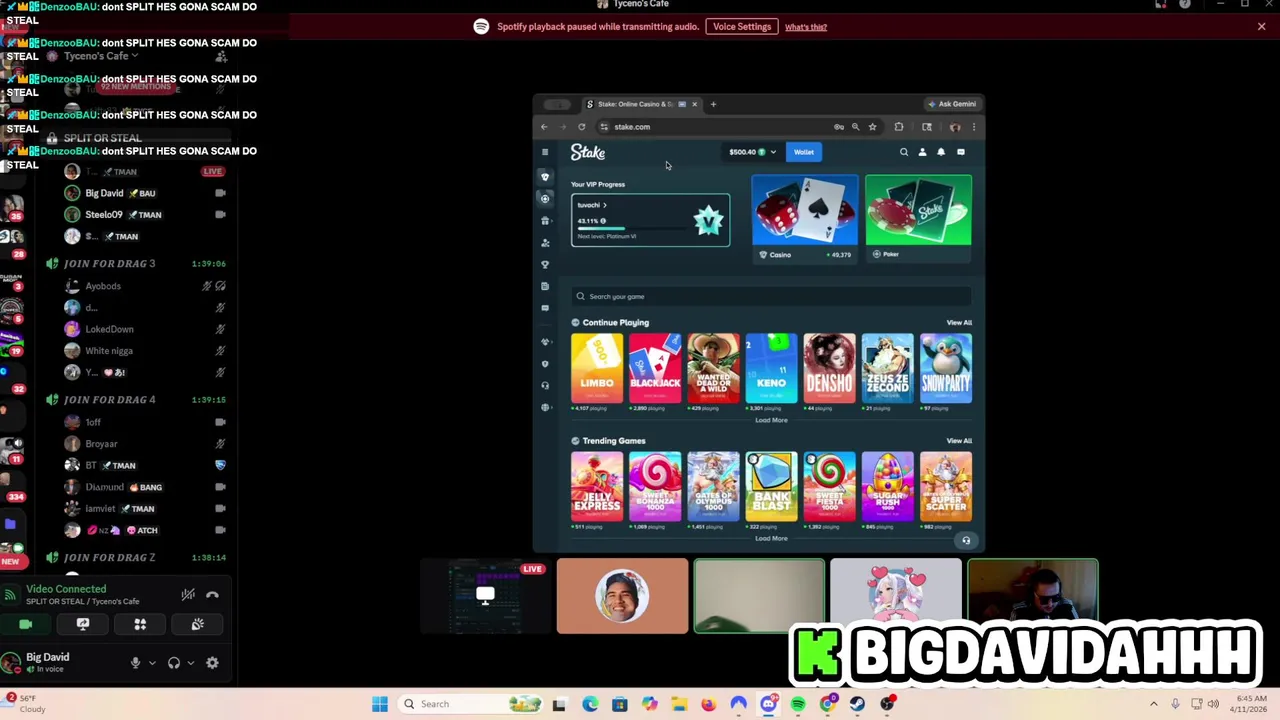Open the browser tab search dropdown
The image size is (1280, 720).
pyautogui.click(x=557, y=104)
